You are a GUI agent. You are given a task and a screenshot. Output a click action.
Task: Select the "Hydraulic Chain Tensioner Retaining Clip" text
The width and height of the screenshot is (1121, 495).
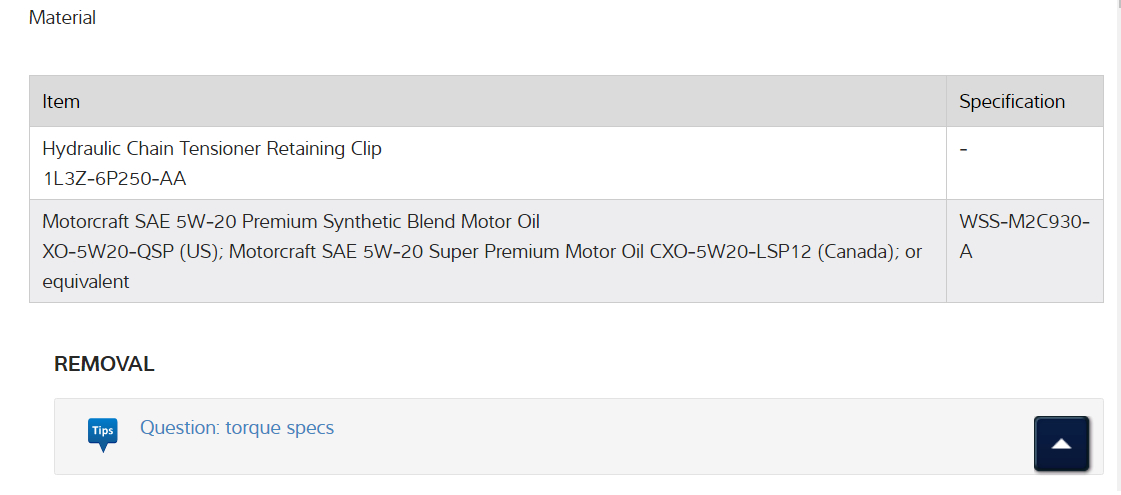click(212, 149)
